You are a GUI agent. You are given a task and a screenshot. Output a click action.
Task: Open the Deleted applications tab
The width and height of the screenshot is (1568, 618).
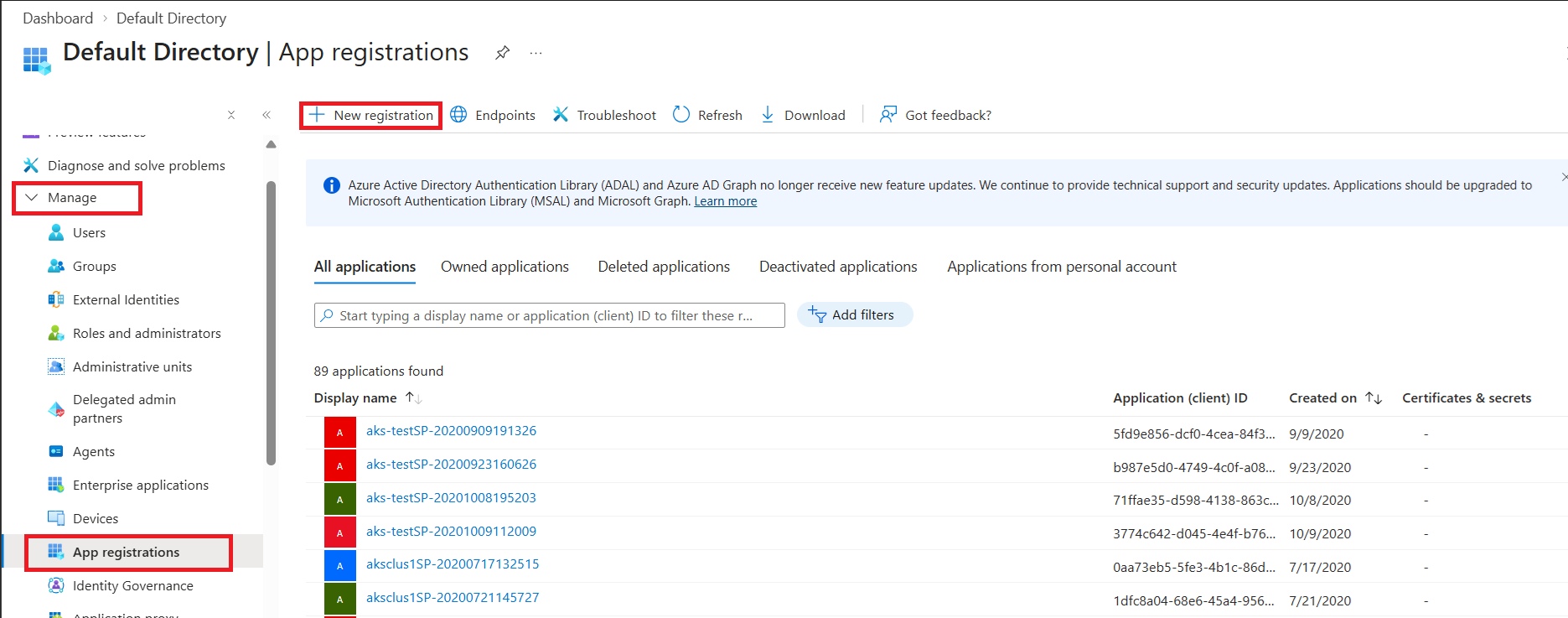(664, 267)
